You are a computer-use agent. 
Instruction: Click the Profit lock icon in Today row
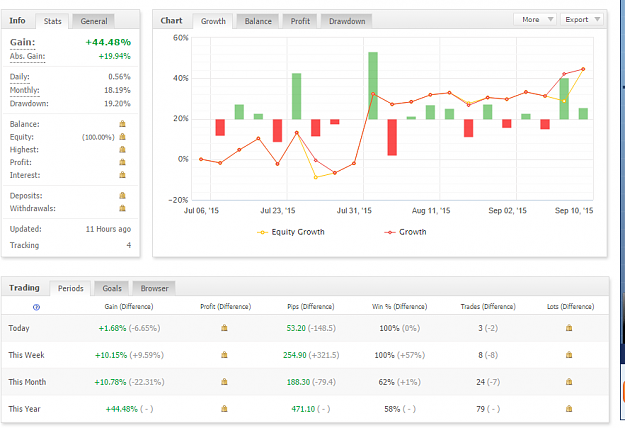pos(224,328)
